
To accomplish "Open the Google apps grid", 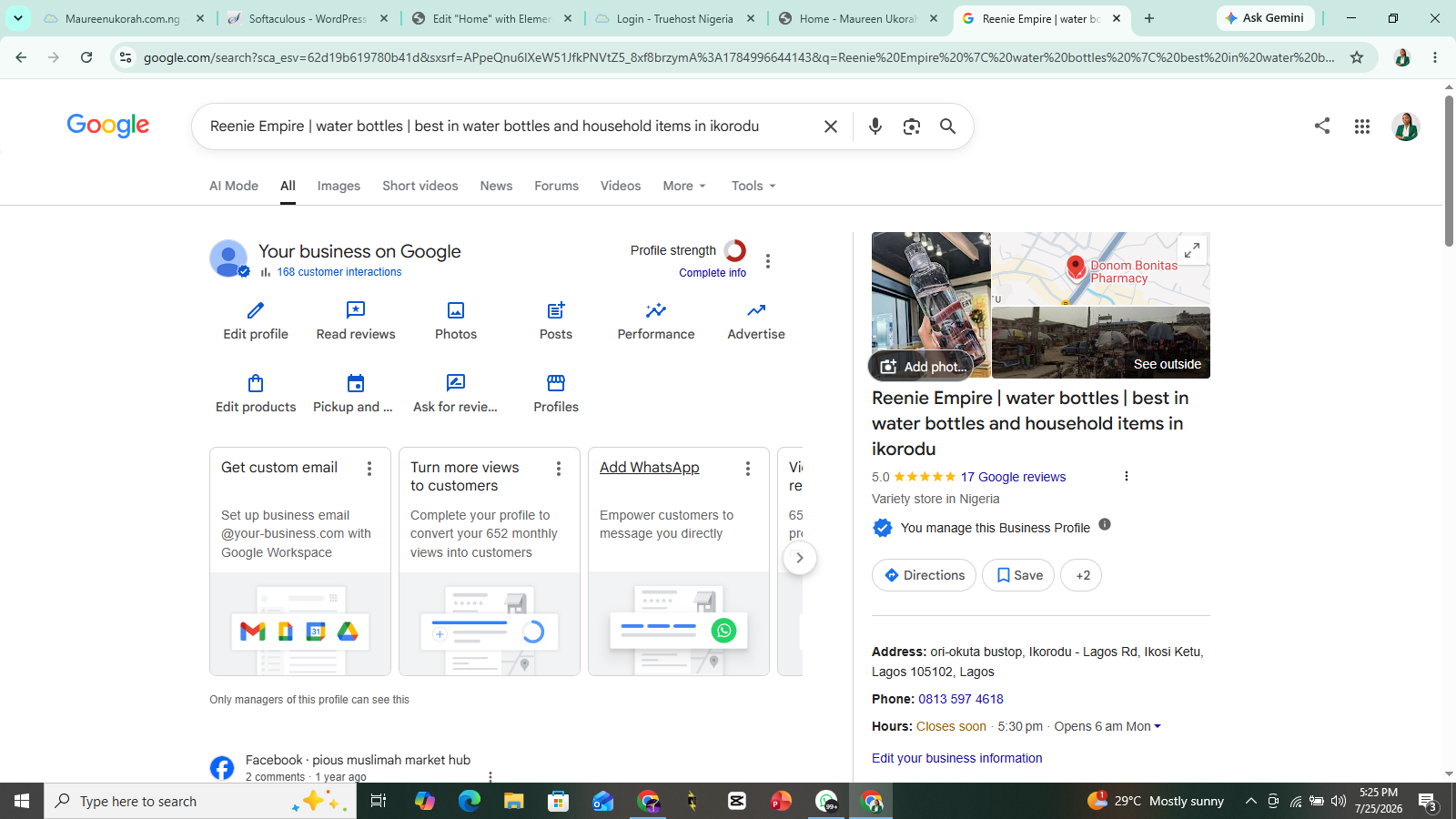I will [x=1362, y=126].
